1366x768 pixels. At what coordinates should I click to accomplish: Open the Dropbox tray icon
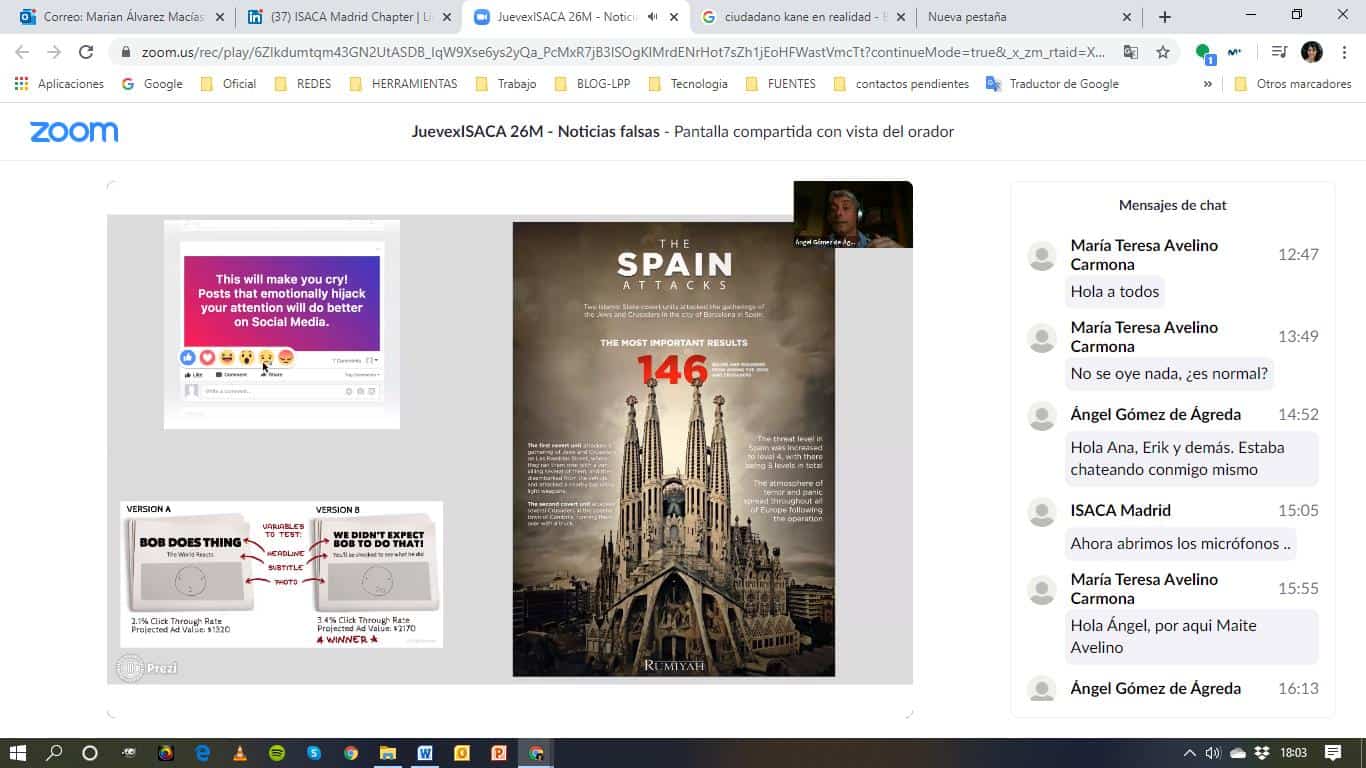[1262, 753]
